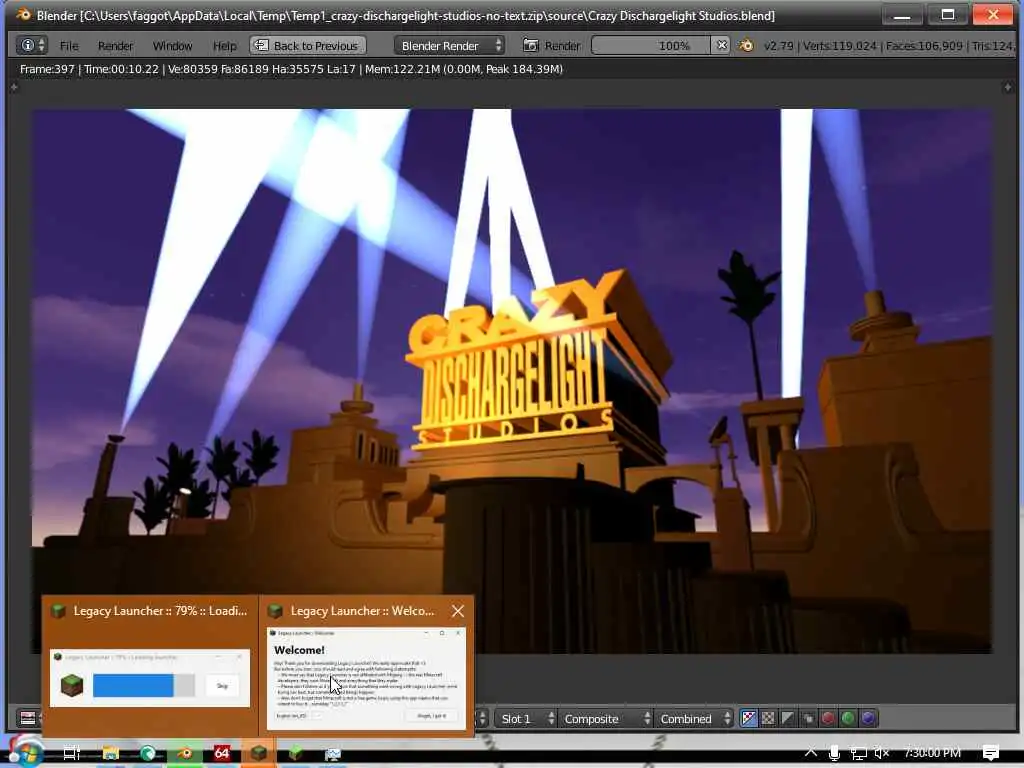The height and width of the screenshot is (768, 1024).
Task: Open the Window menu
Action: 172,46
